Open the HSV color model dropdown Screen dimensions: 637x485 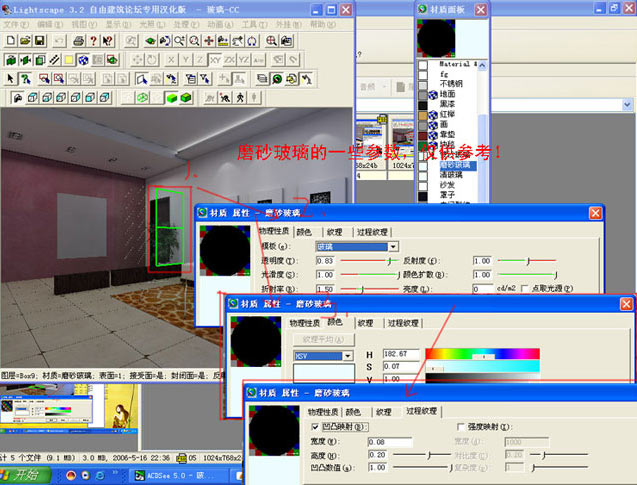[x=348, y=356]
